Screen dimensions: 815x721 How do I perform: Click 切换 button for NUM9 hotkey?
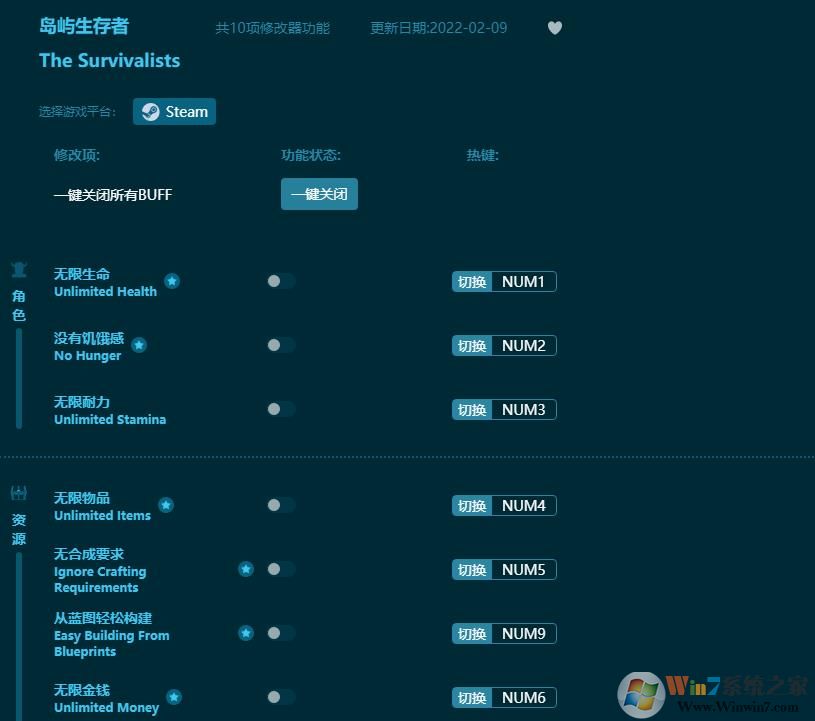[472, 634]
